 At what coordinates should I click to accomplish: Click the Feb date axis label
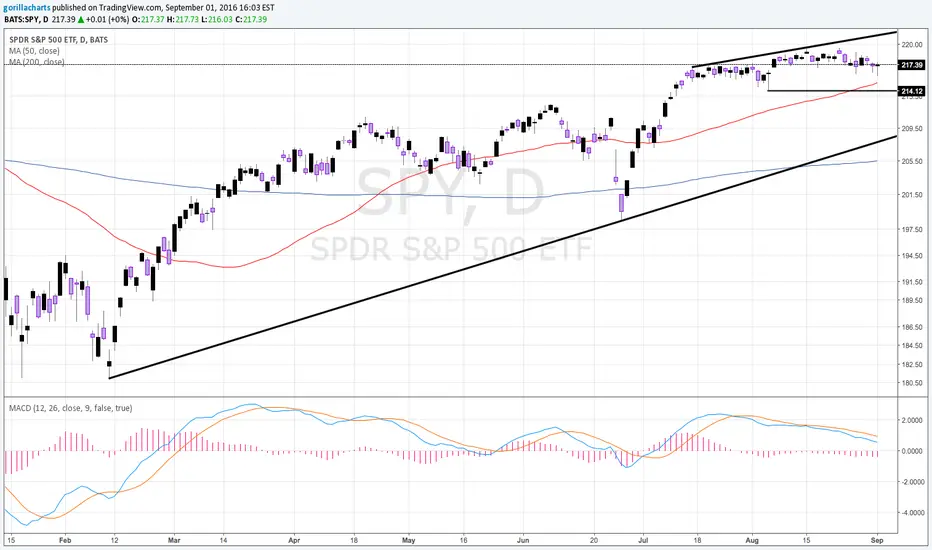[x=65, y=540]
